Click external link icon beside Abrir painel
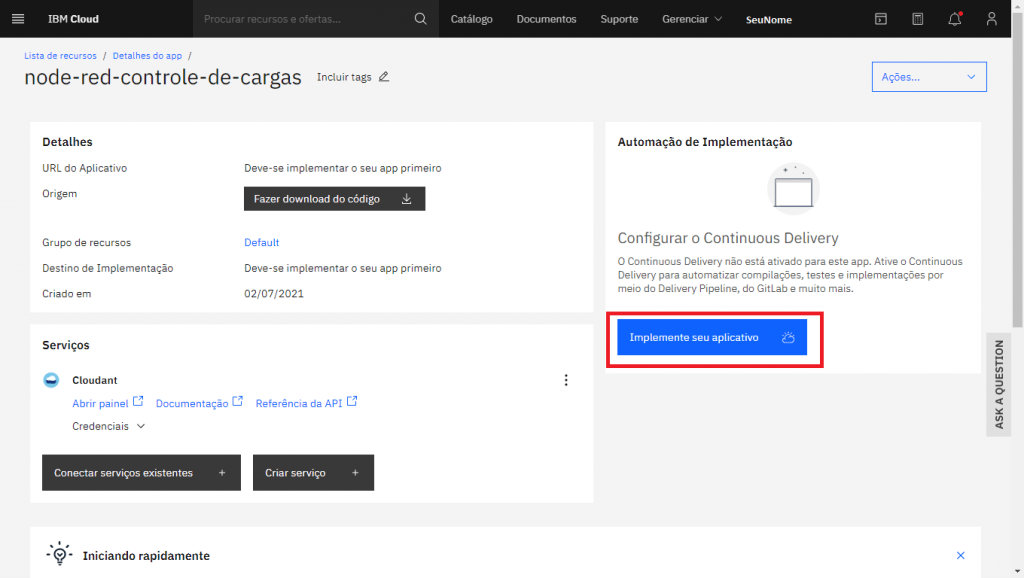Screen dimensions: 1024x578 (x=138, y=402)
